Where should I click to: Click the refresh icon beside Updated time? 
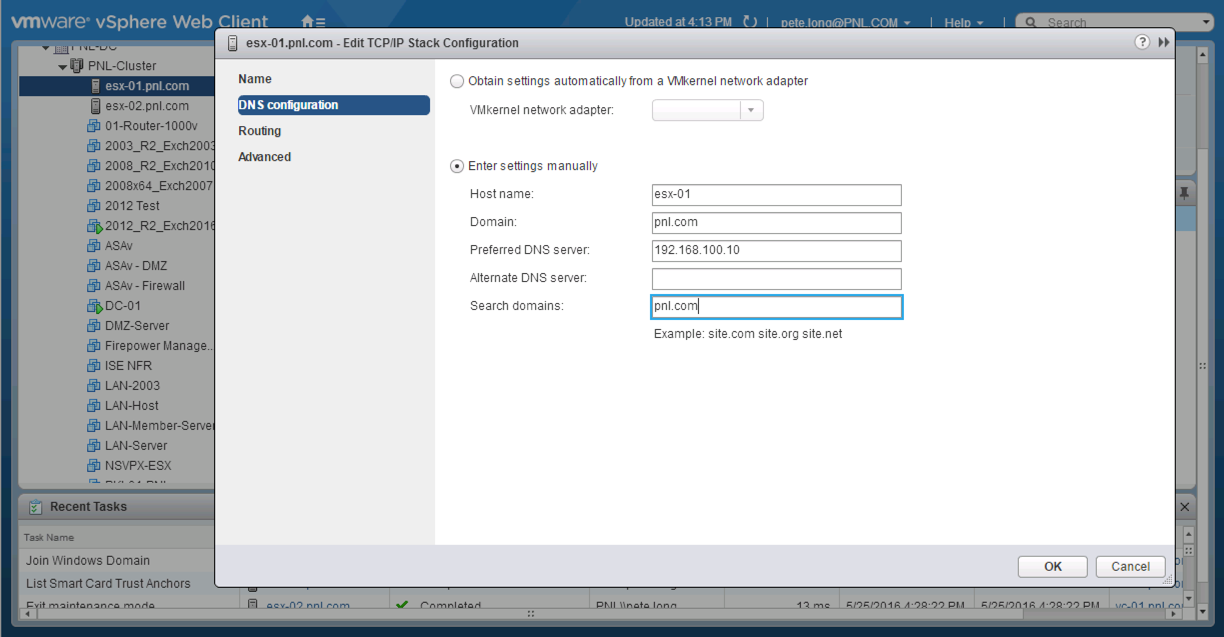coord(750,22)
